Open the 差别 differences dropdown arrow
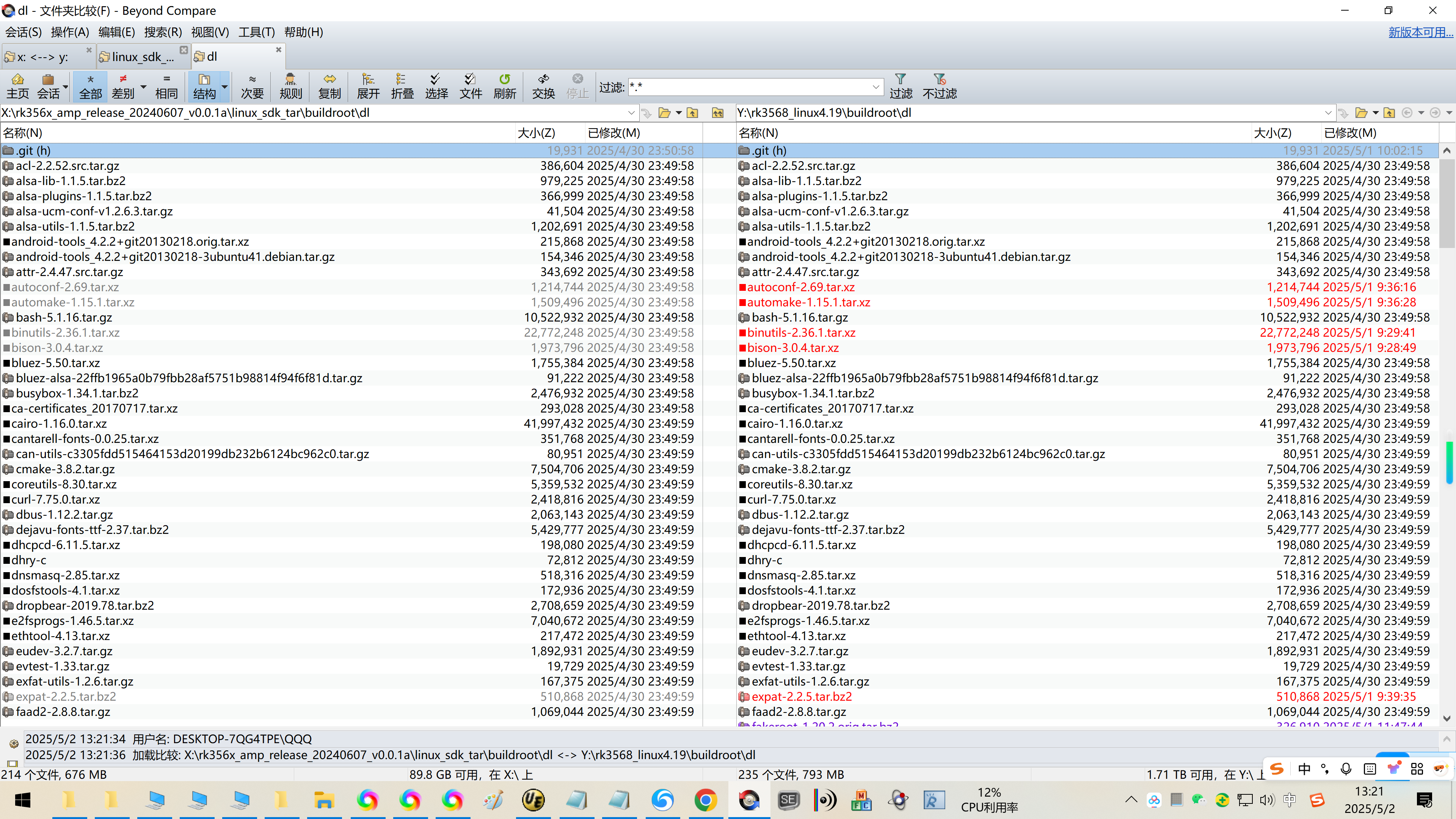Screen dimensions: 1456x819 (144, 86)
